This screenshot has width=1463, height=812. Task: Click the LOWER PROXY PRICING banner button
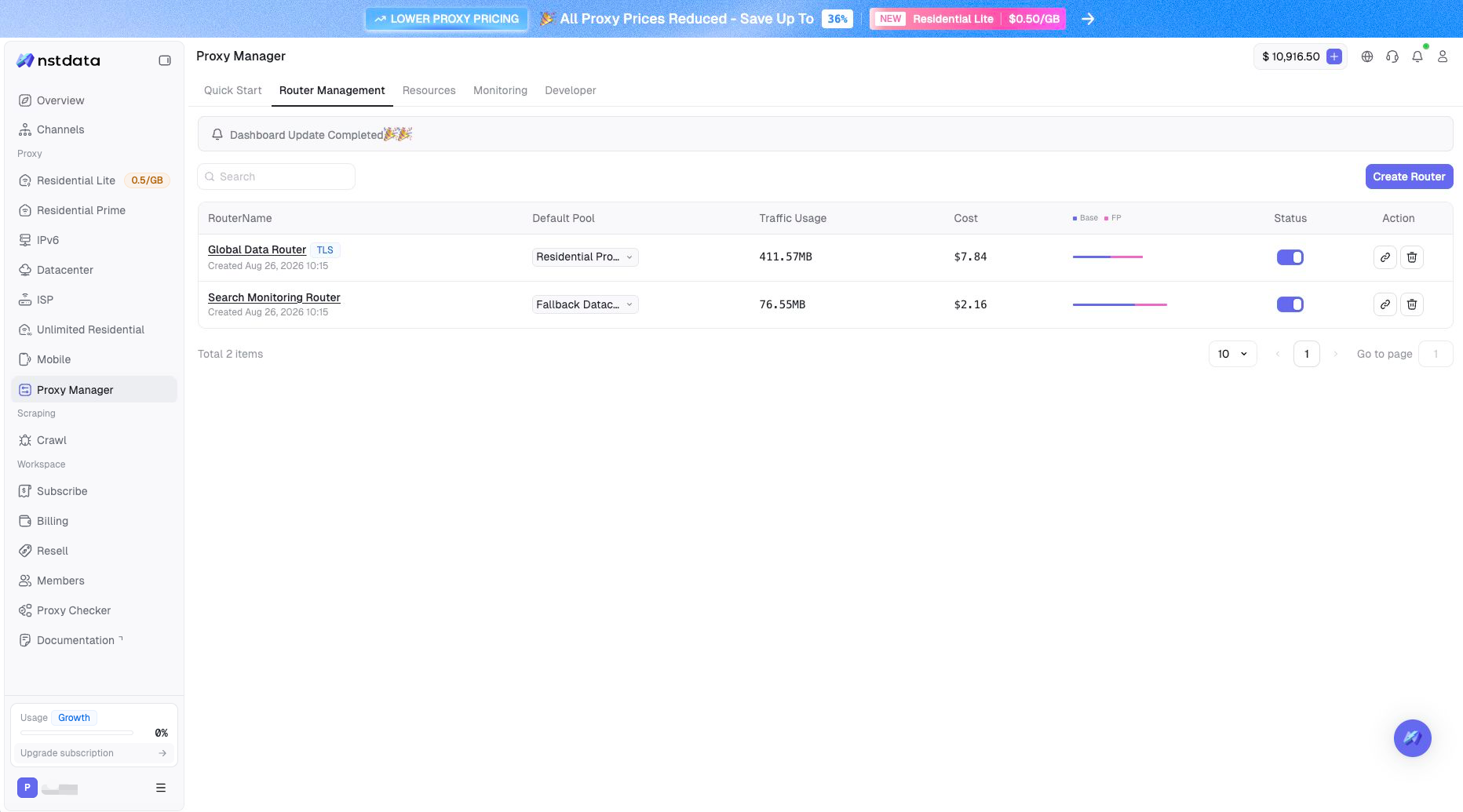[x=447, y=19]
